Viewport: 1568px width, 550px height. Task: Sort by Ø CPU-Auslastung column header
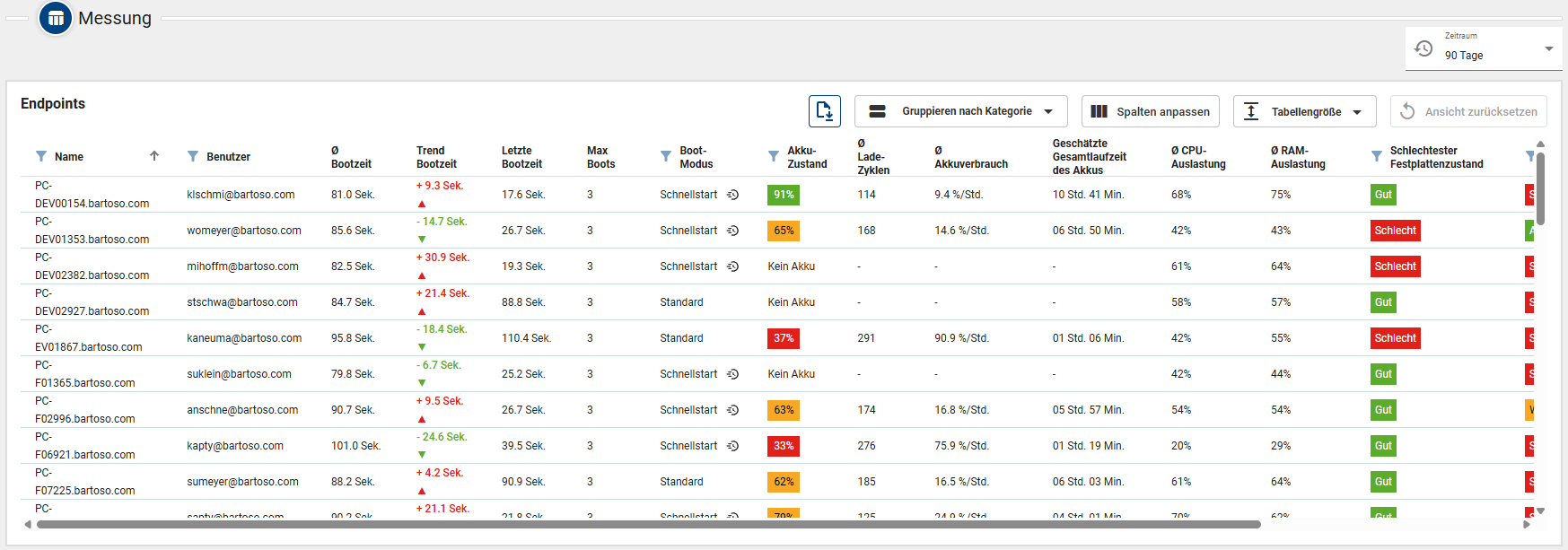1197,157
